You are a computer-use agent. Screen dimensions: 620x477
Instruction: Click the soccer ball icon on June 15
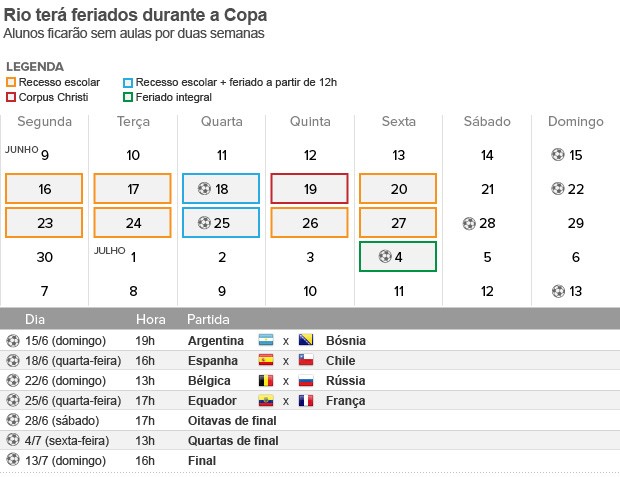tap(558, 155)
